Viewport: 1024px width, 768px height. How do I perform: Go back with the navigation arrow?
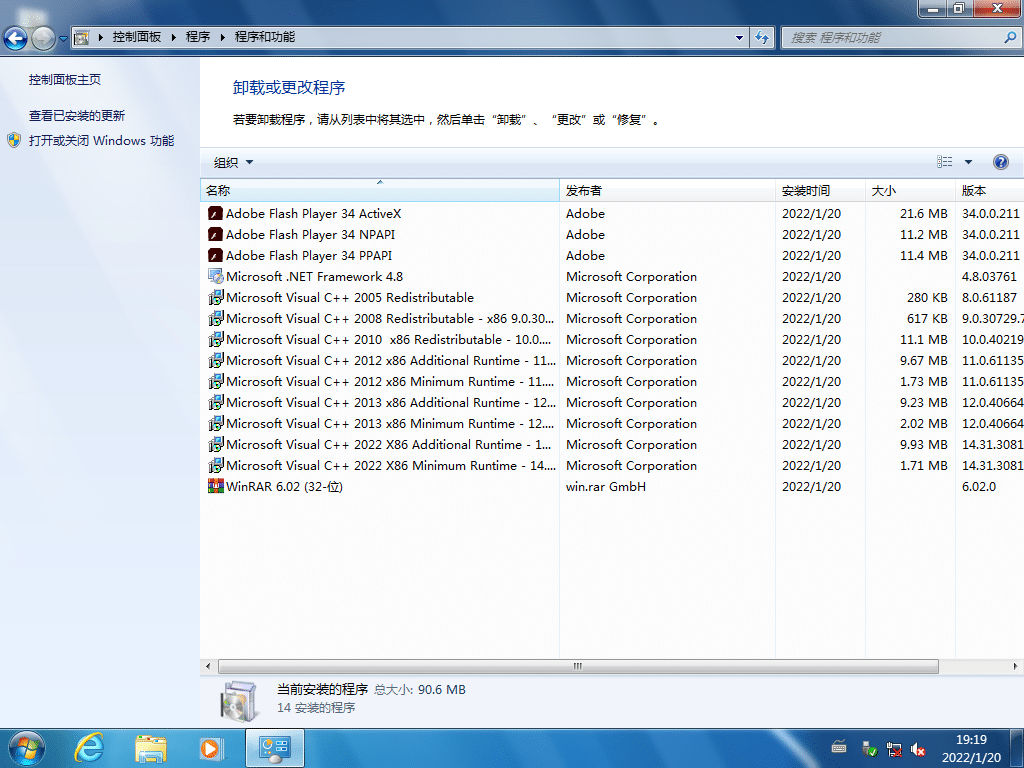click(16, 39)
